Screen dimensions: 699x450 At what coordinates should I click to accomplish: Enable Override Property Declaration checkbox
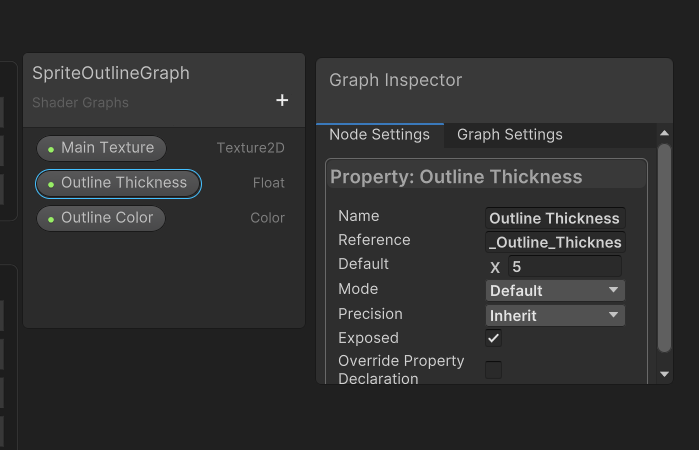494,370
